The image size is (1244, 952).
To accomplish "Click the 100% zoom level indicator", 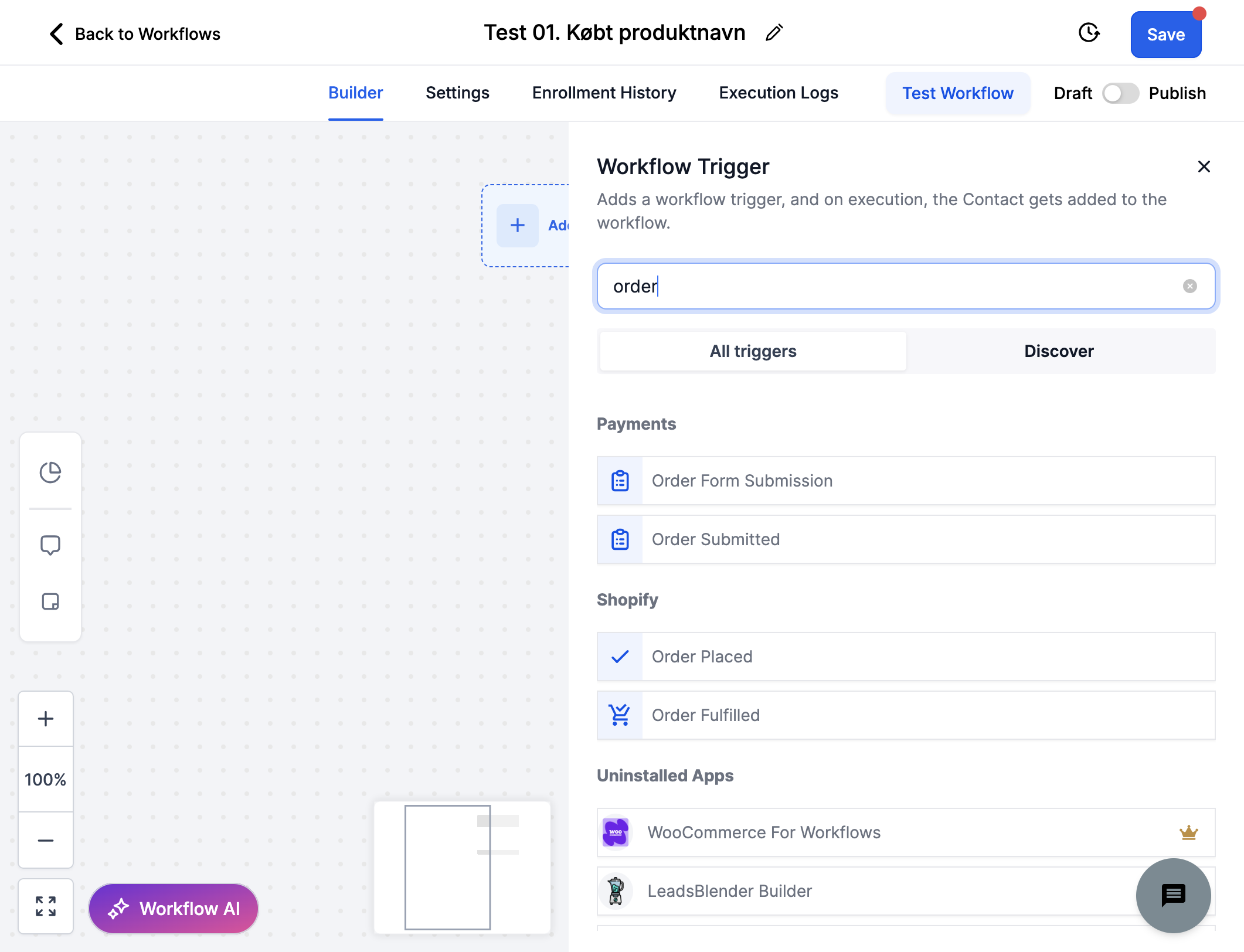I will 46,780.
